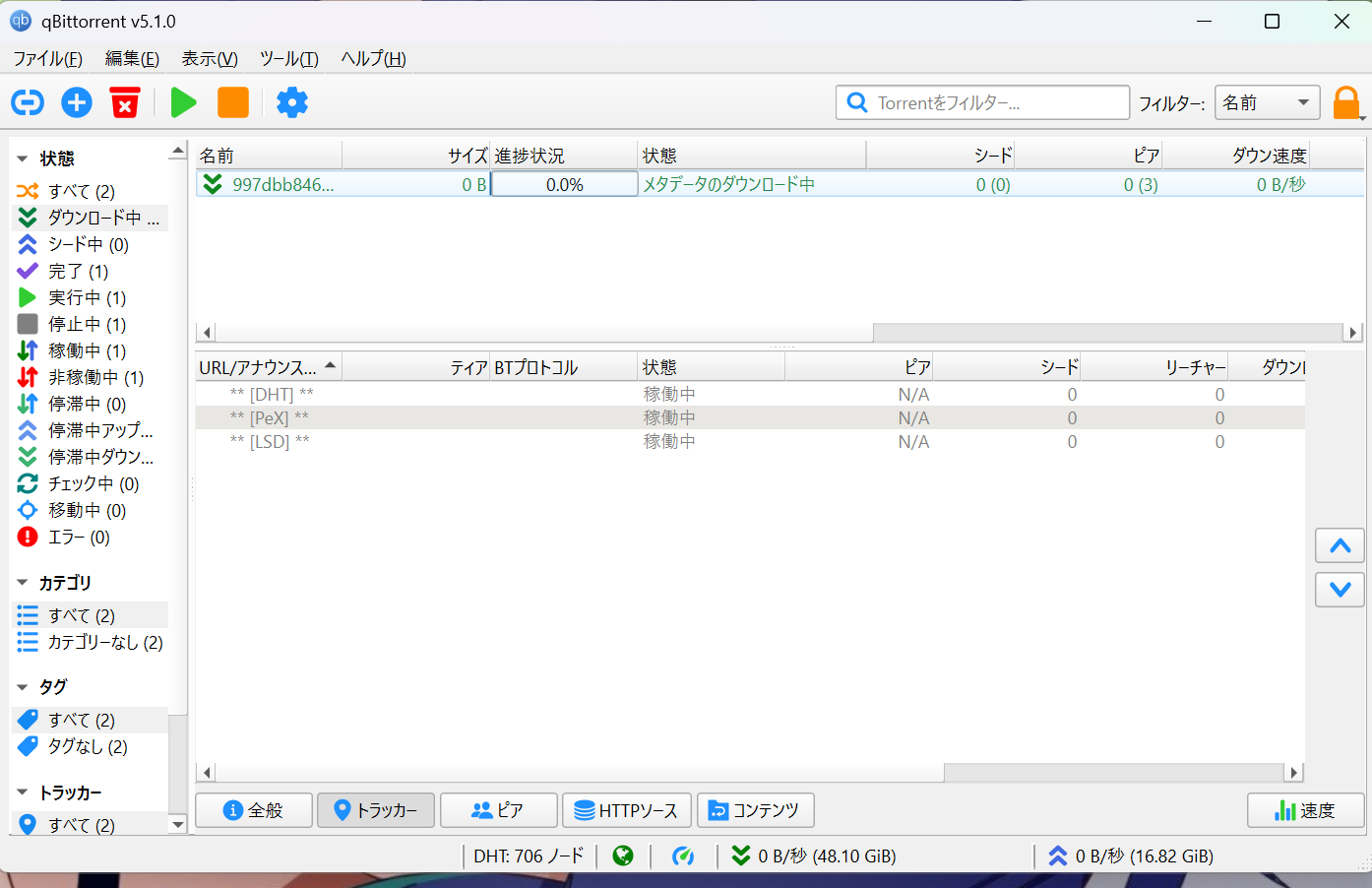Click the globe connection status icon
Image resolution: width=1372 pixels, height=888 pixels.
[x=623, y=856]
